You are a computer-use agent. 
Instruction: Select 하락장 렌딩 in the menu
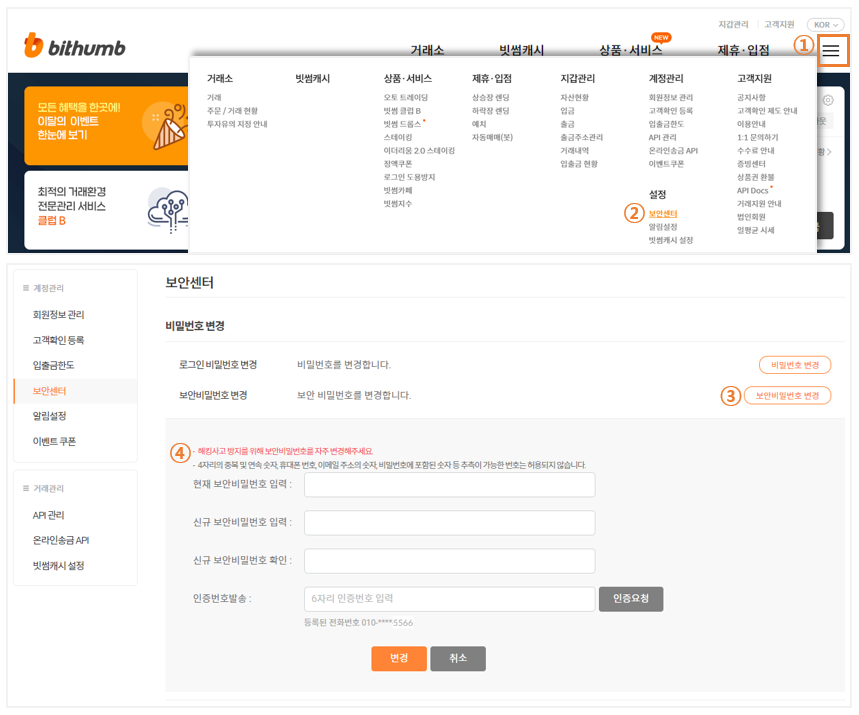491,111
